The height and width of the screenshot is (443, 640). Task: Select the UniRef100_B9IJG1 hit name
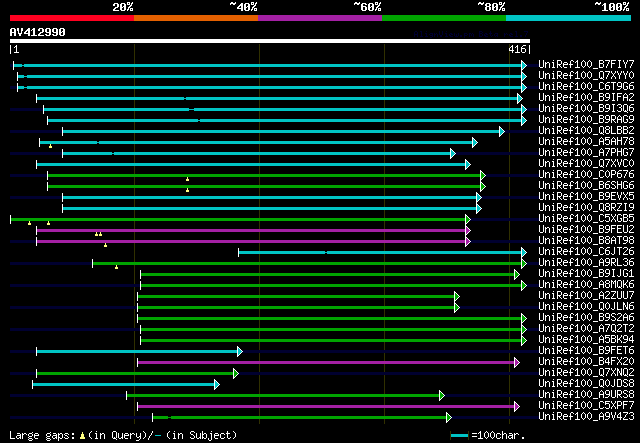click(586, 274)
